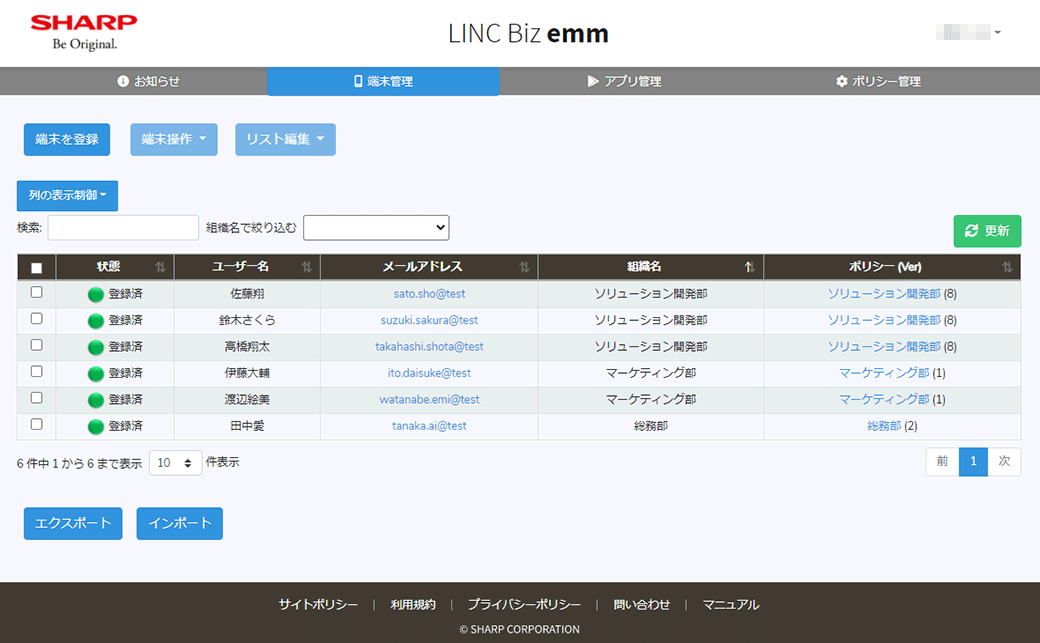The height and width of the screenshot is (643, 1040).
Task: Check the row for 渡辺絵美
Action: coord(36,397)
